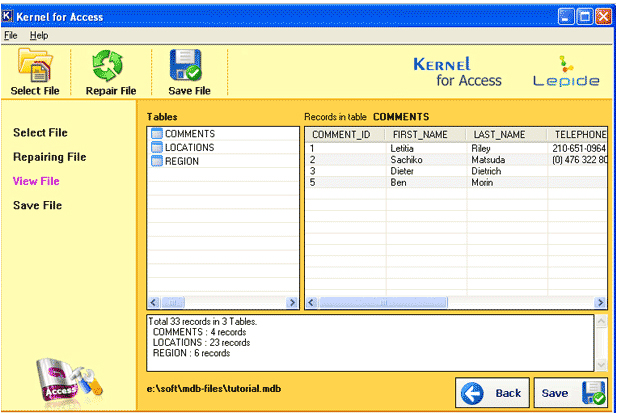This screenshot has width=621, height=413.
Task: Click comment ID cell 1
Action: click(312, 148)
